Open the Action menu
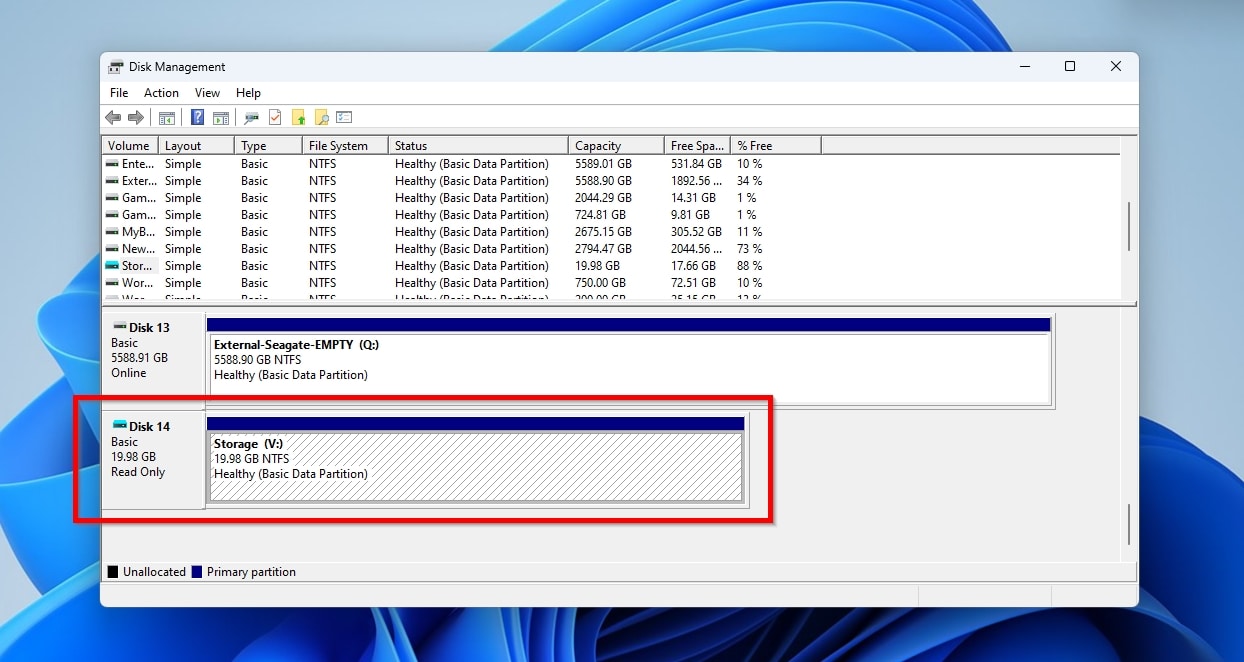This screenshot has height=662, width=1244. pos(161,93)
